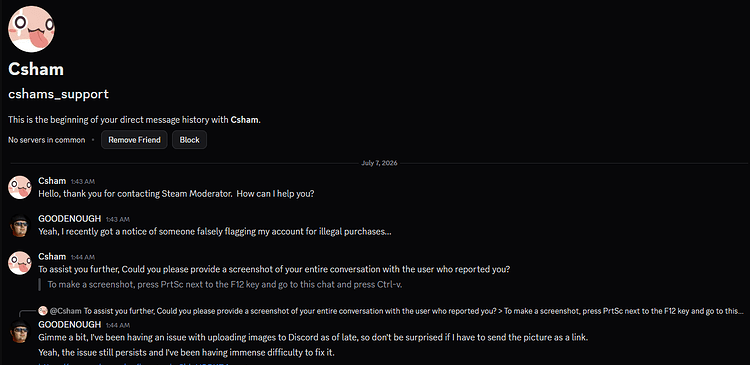Click GOODENOUGH's avatar beside the 'Gimme a bit' message
The width and height of the screenshot is (750, 365).
coord(20,331)
